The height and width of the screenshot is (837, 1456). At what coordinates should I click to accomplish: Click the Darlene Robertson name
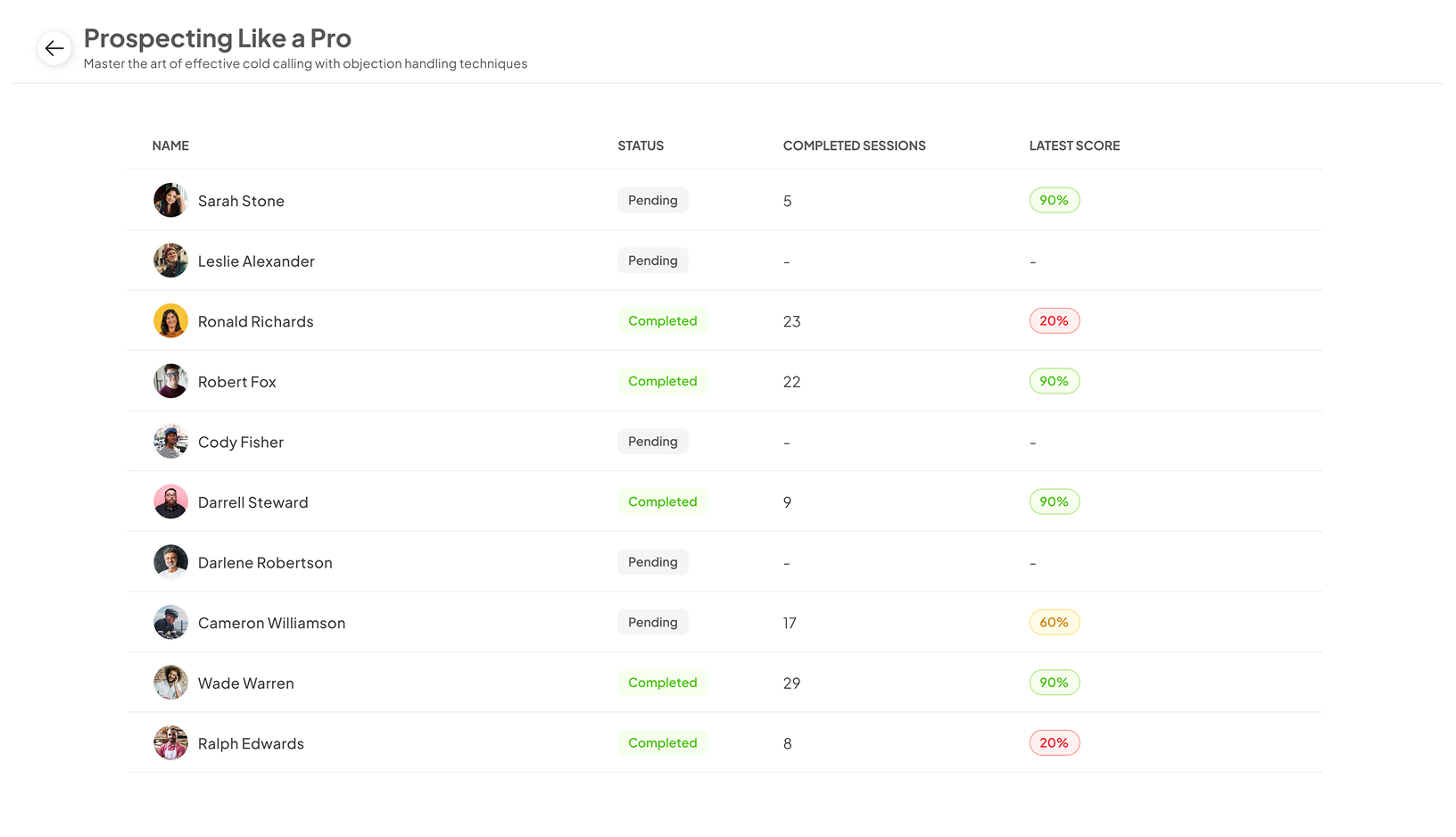(265, 563)
